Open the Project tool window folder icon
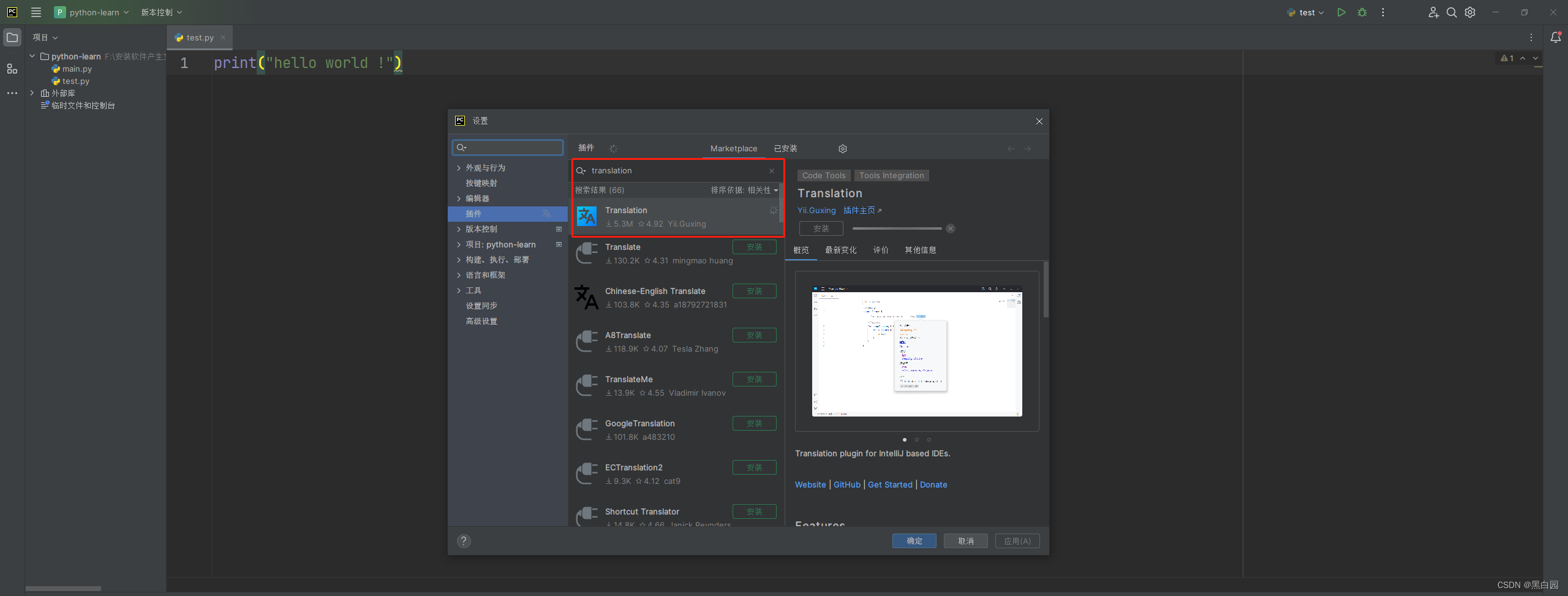The width and height of the screenshot is (1568, 596). pyautogui.click(x=12, y=37)
